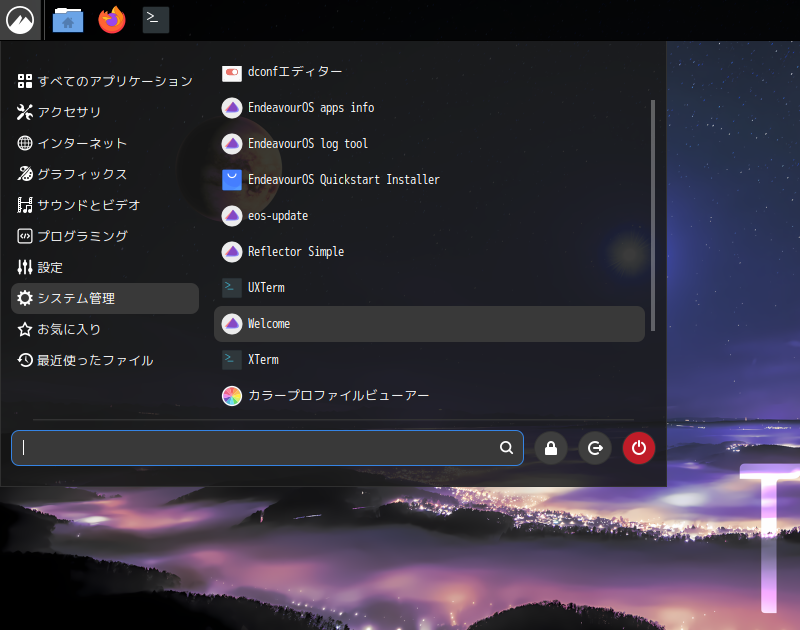This screenshot has width=800, height=630.
Task: Open the home folder file manager
Action: tap(68, 20)
